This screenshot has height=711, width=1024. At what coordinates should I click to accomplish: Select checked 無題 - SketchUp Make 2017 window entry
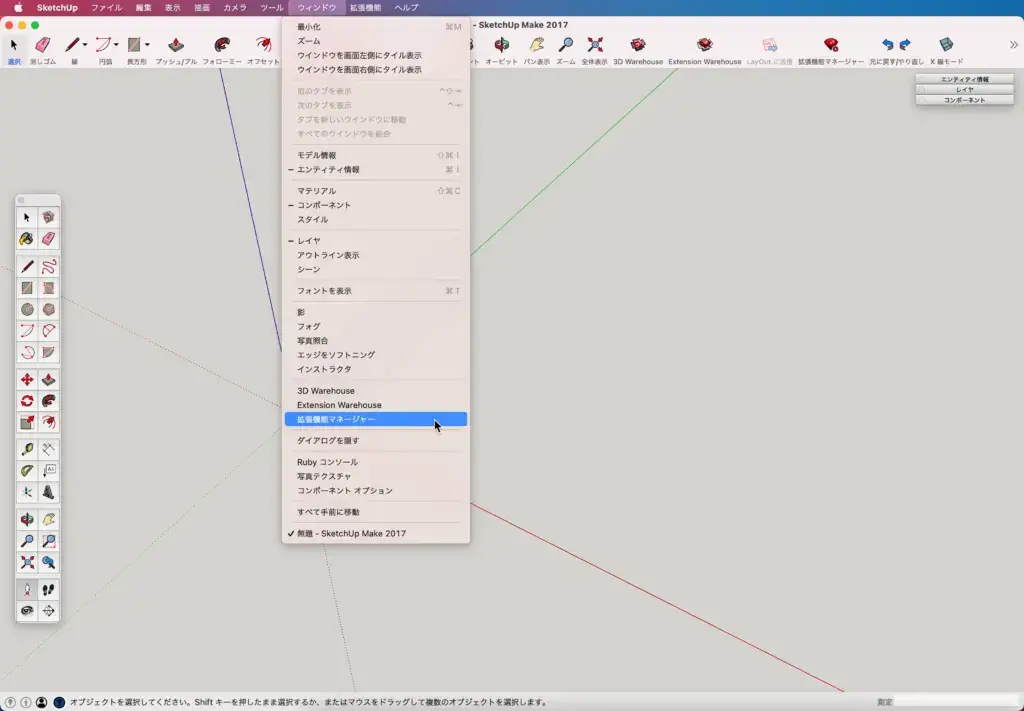(376, 533)
